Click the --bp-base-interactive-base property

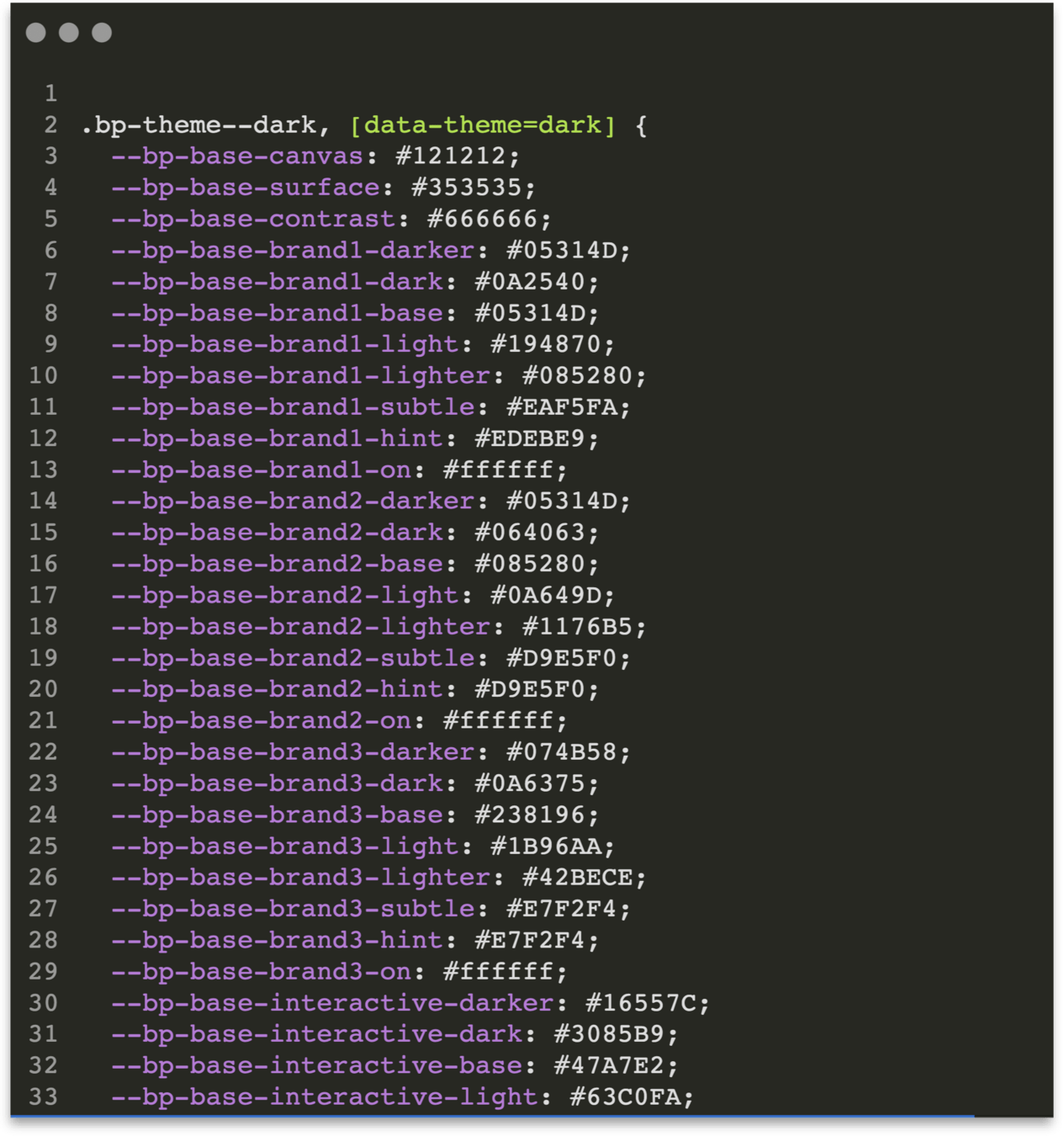coord(316,1065)
